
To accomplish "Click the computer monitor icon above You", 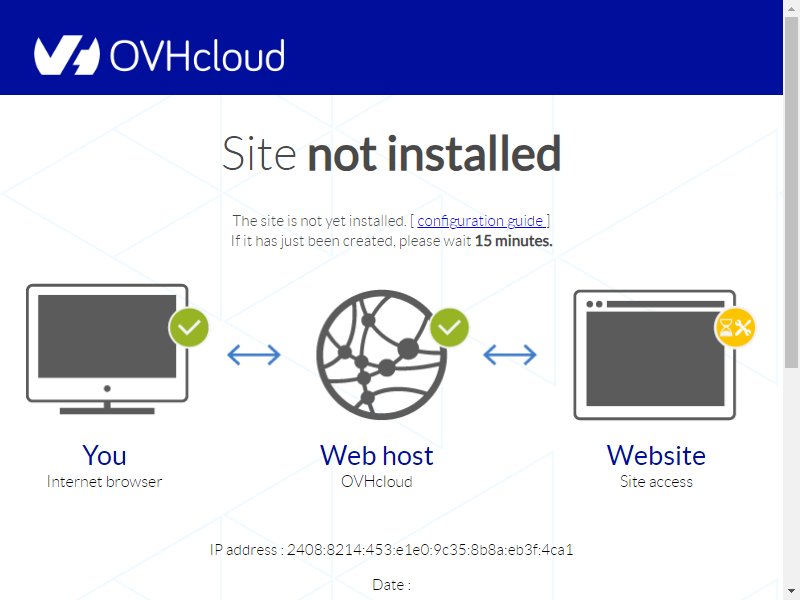I will click(107, 349).
